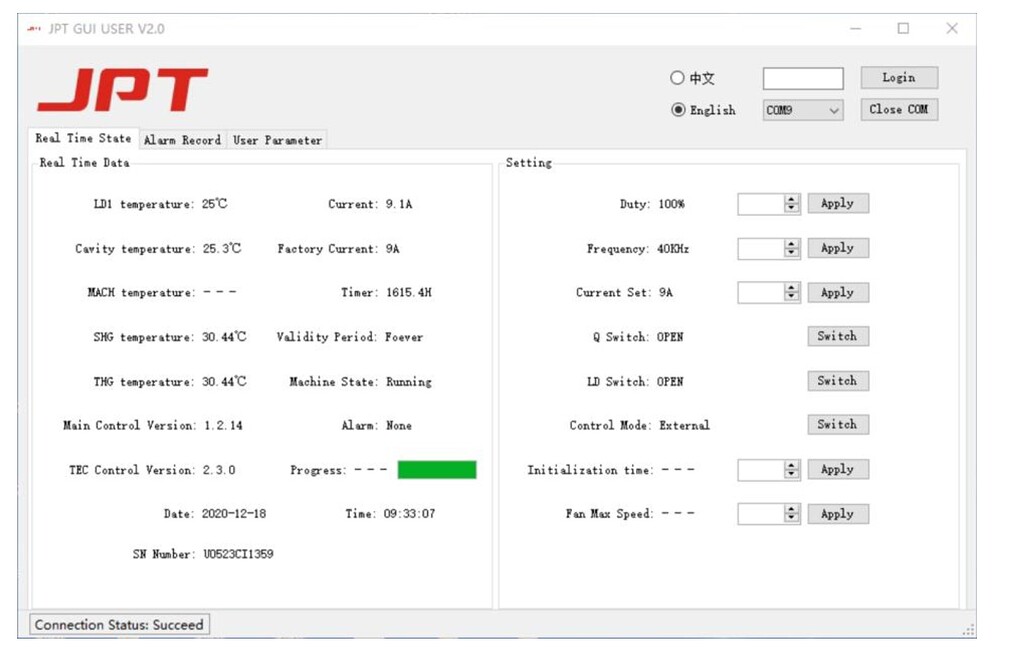Screen dimensions: 1023x662
Task: Open the COM9 port dropdown
Action: [802, 110]
